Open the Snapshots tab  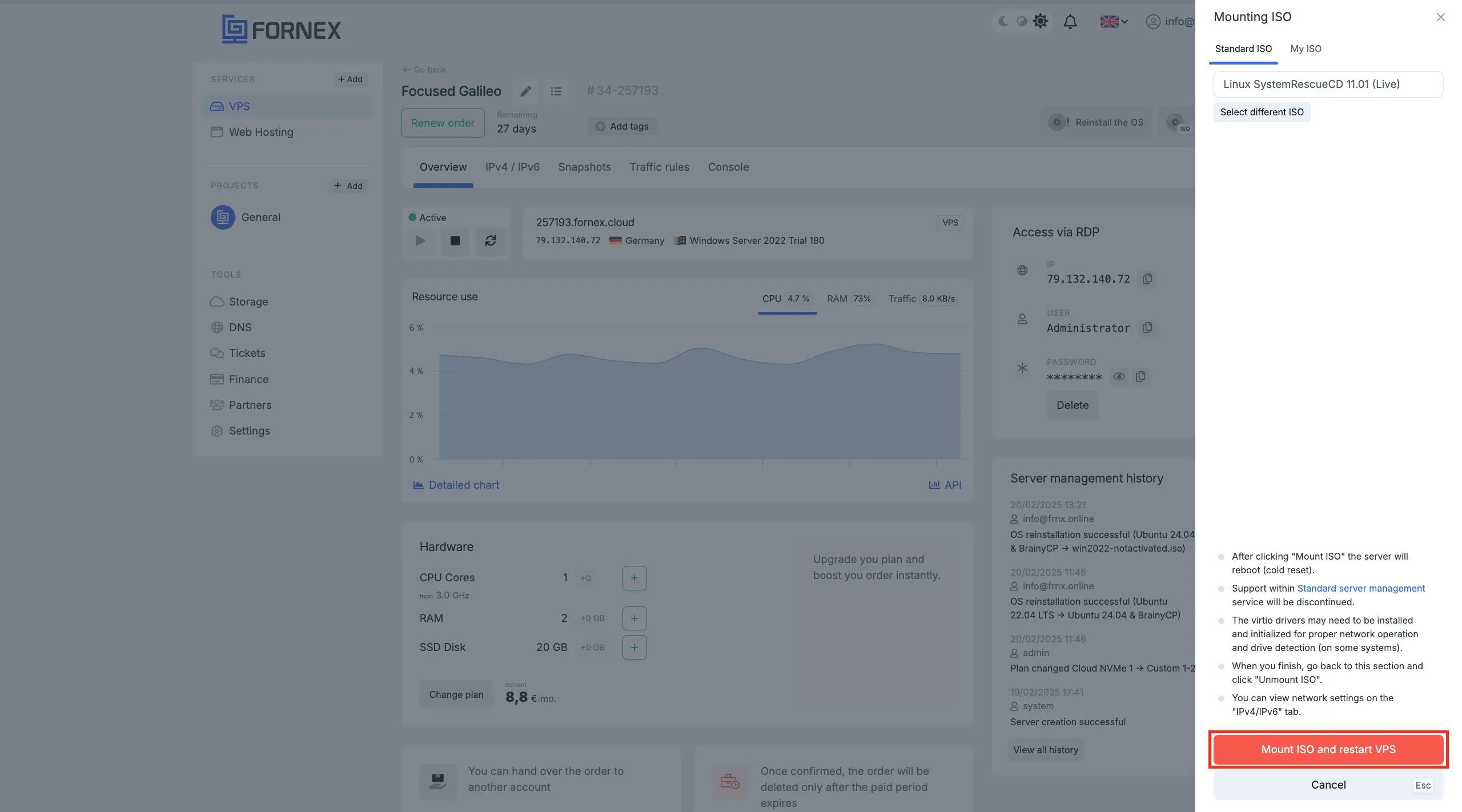click(x=584, y=167)
